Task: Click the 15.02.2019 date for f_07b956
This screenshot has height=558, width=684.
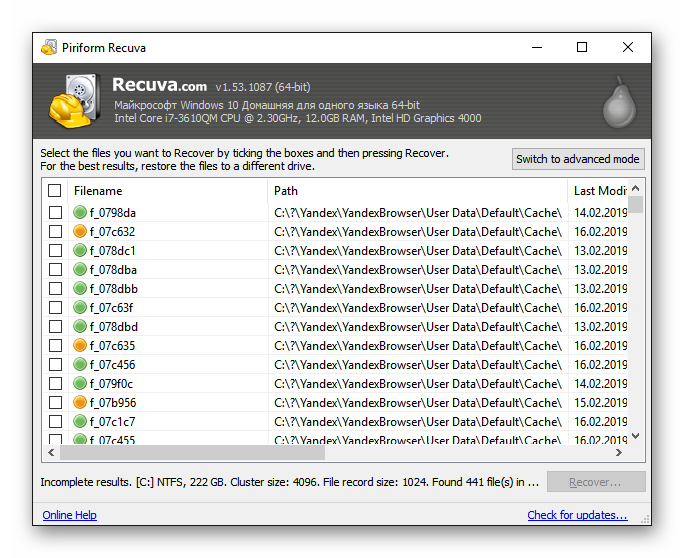Action: tap(601, 403)
